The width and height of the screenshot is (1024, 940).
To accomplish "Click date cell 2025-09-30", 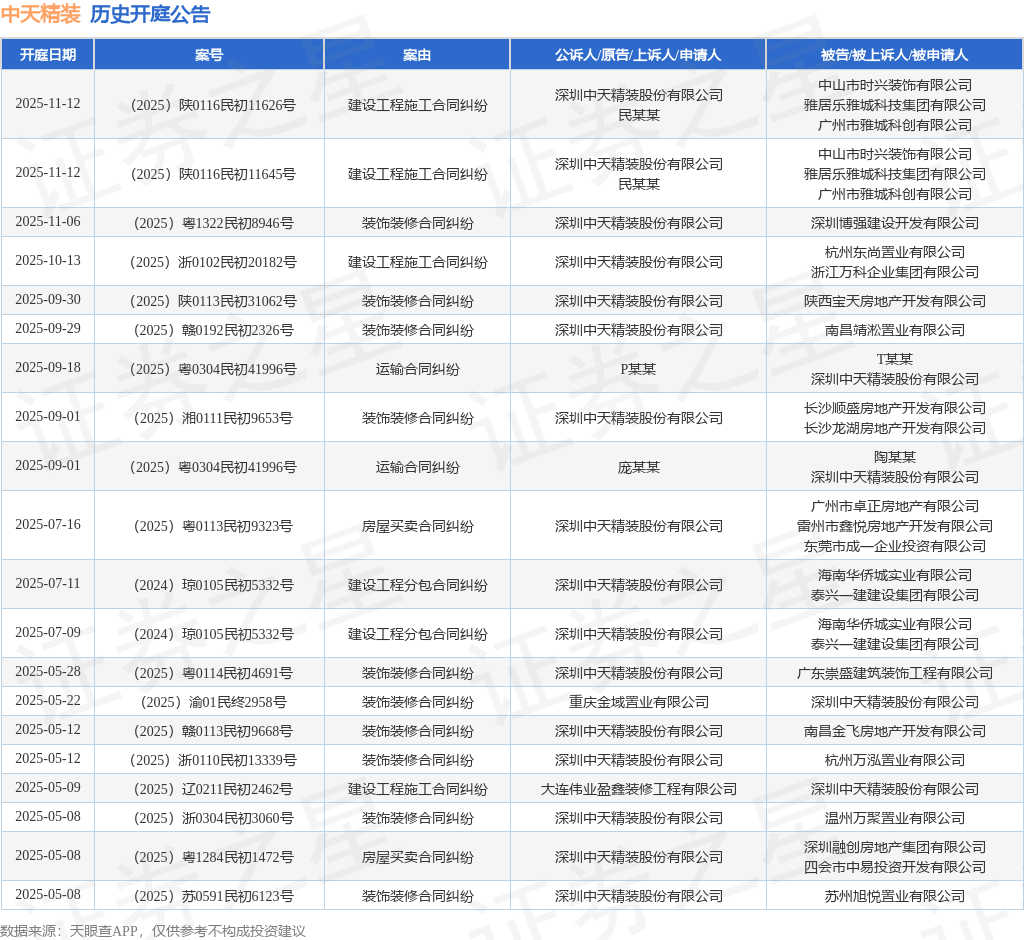I will tap(48, 299).
